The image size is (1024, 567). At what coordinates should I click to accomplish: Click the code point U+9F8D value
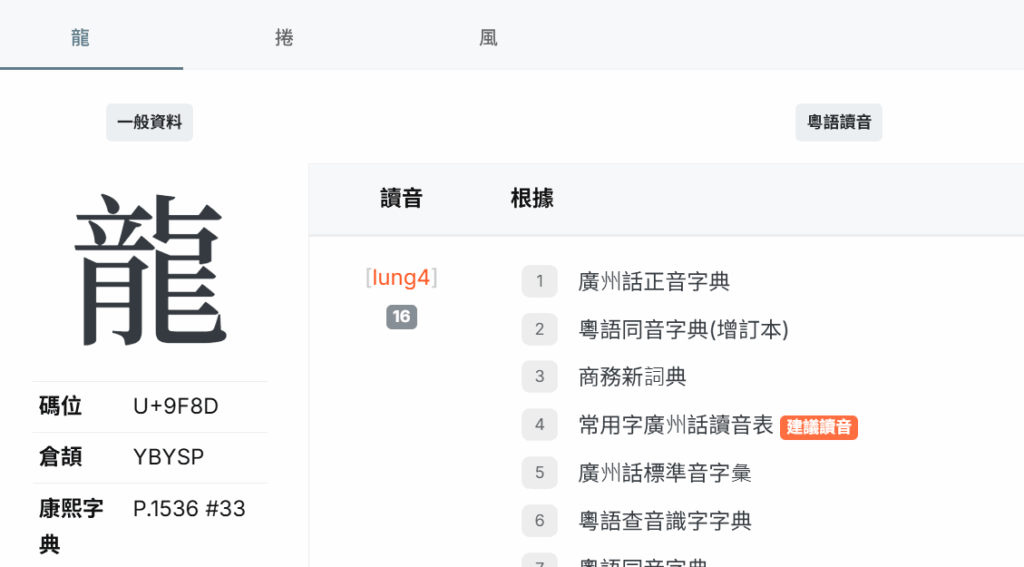coord(175,407)
